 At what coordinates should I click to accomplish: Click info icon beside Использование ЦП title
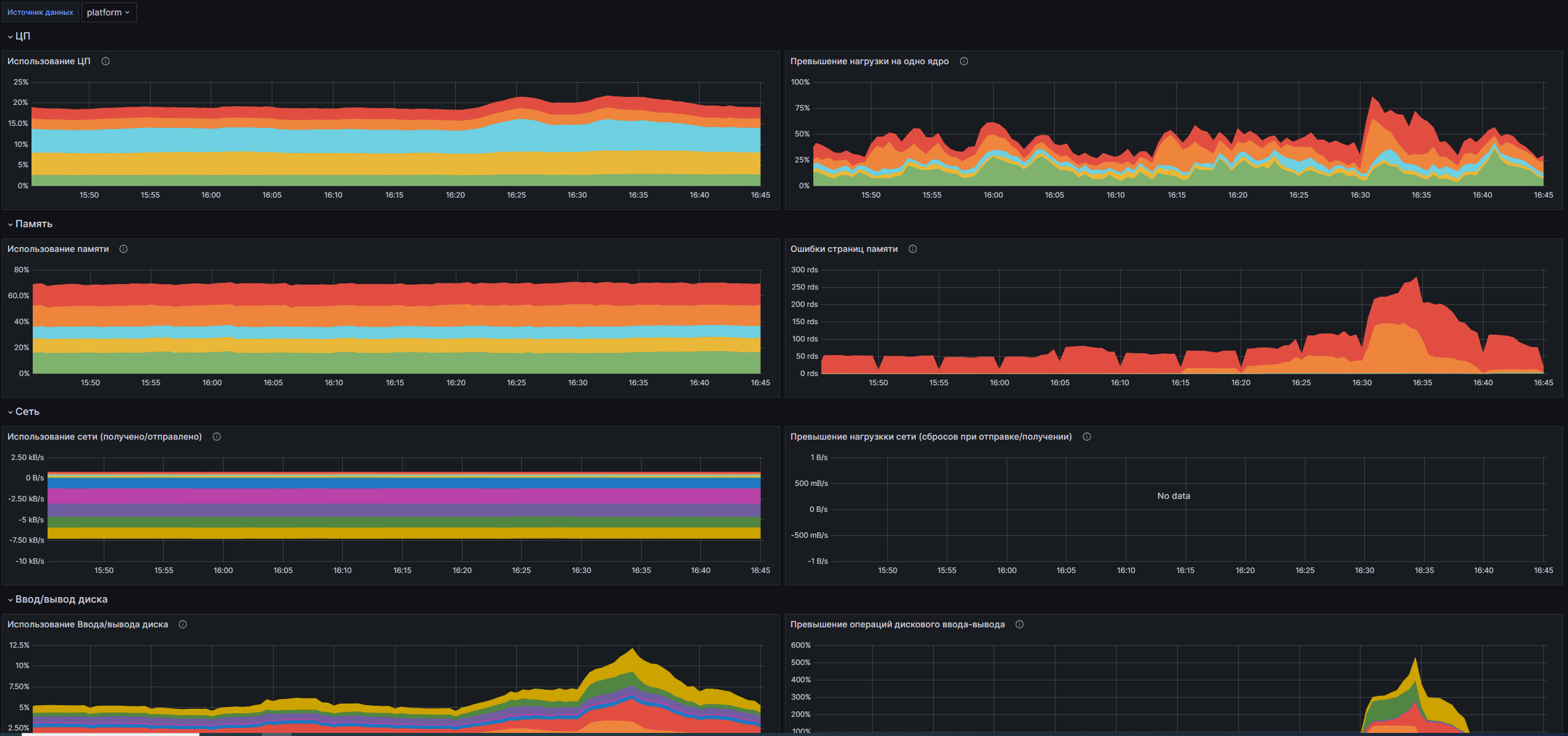pos(106,61)
